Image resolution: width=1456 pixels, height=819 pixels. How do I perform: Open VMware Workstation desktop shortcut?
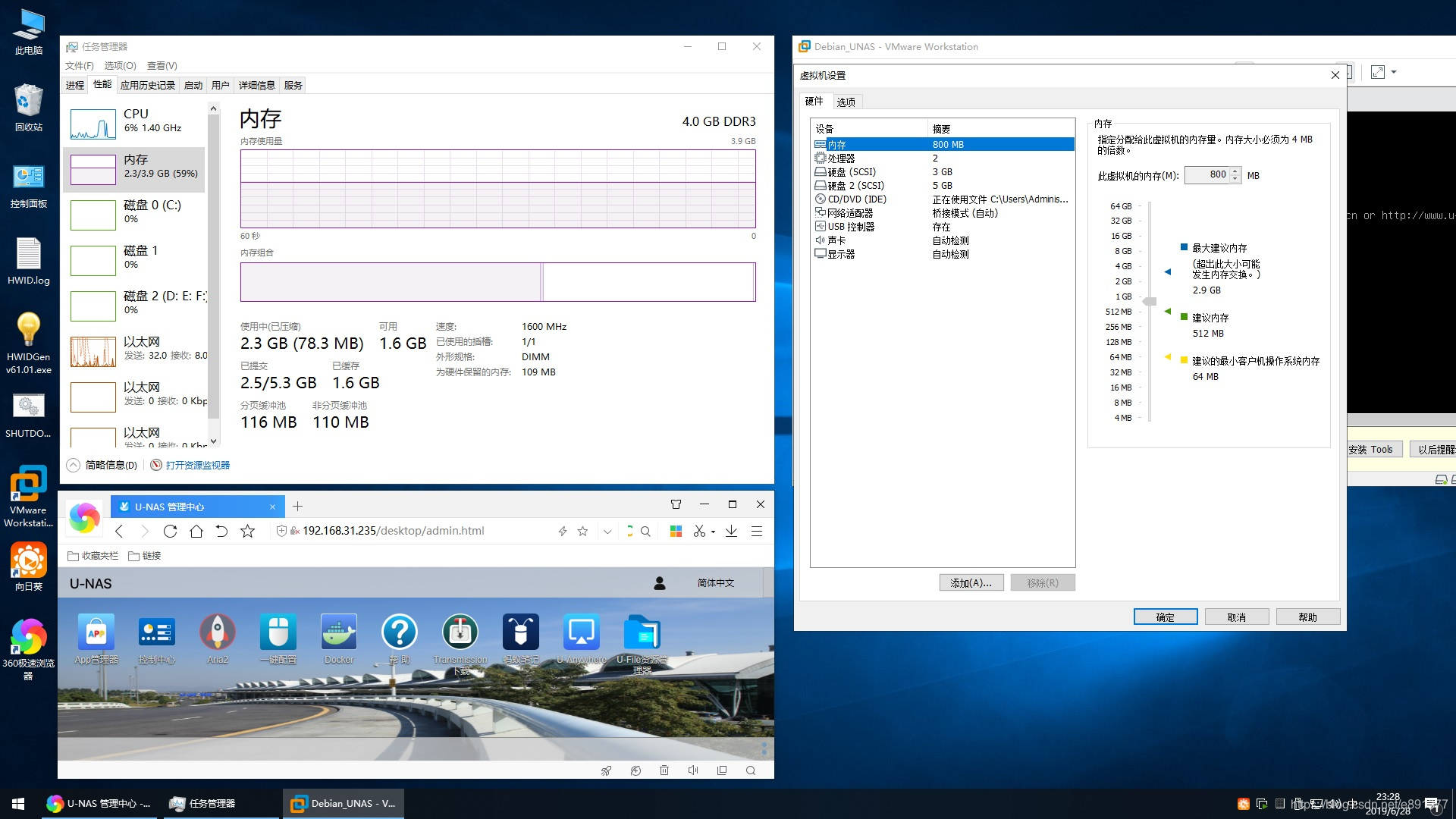[x=29, y=497]
